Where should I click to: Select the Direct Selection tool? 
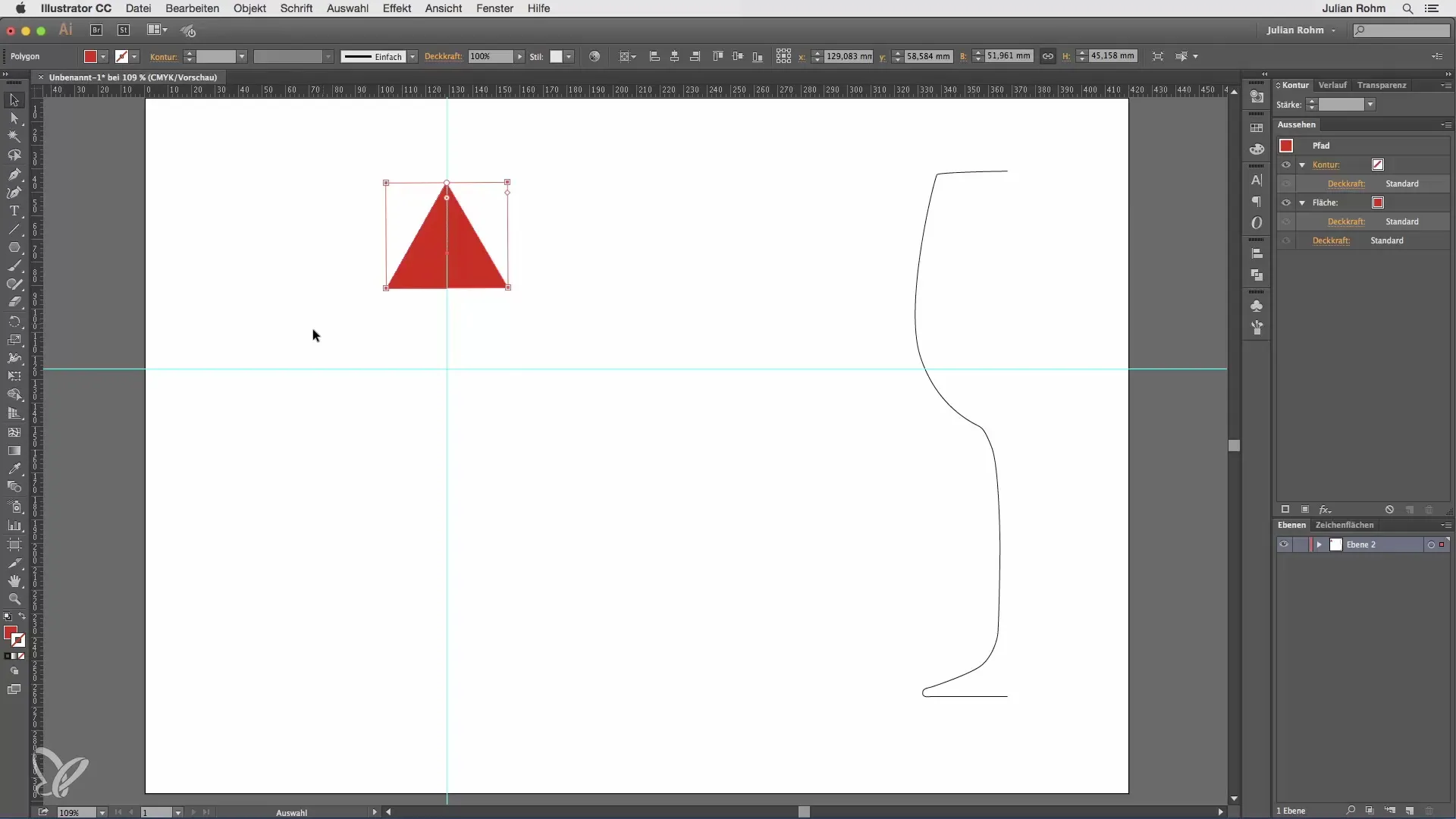[x=14, y=118]
